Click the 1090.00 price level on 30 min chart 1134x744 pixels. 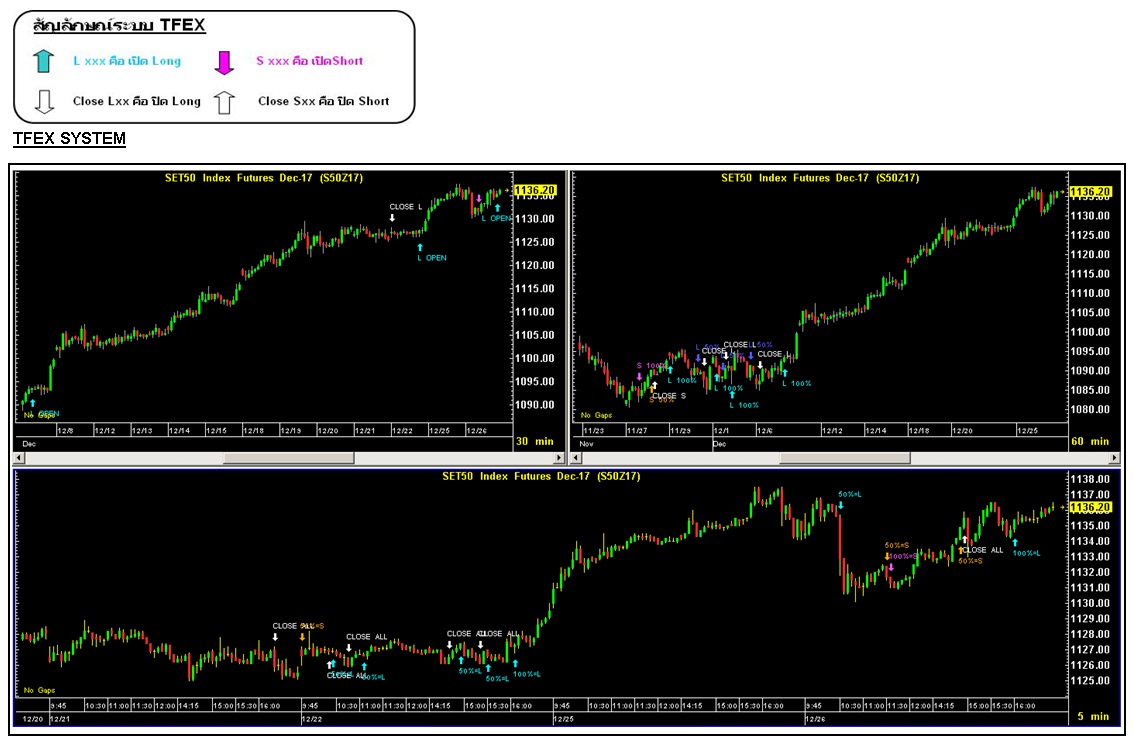pyautogui.click(x=534, y=405)
